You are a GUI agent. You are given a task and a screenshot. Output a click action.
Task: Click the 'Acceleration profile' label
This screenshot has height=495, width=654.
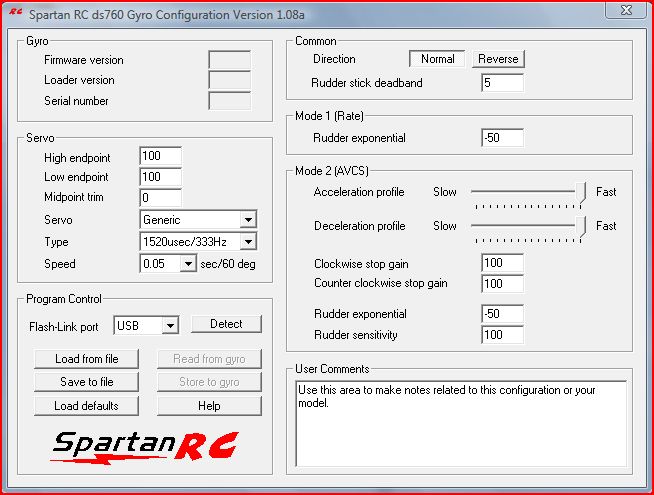pos(359,192)
